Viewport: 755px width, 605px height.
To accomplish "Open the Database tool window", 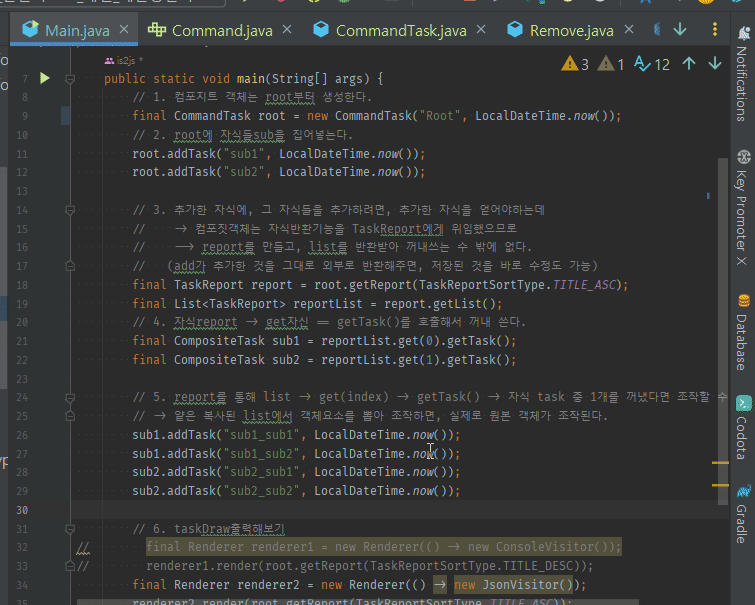I will tap(742, 332).
